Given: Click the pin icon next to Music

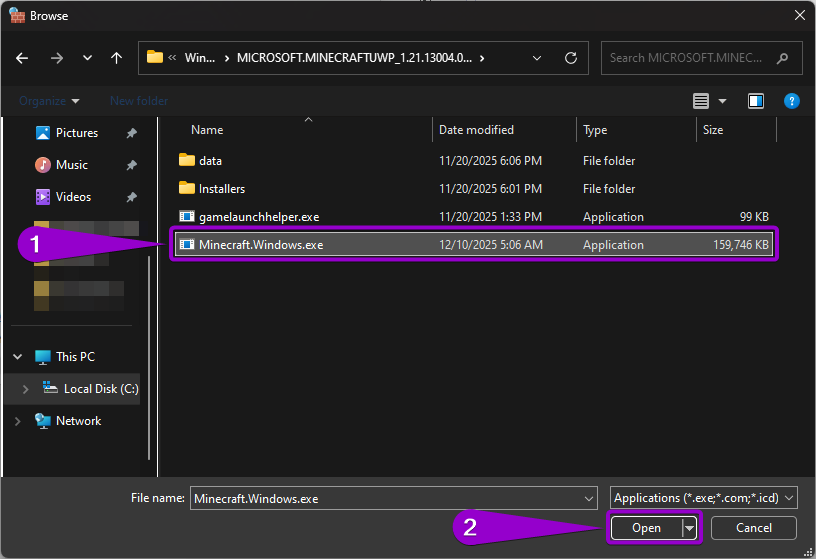Looking at the screenshot, I should pos(131,165).
